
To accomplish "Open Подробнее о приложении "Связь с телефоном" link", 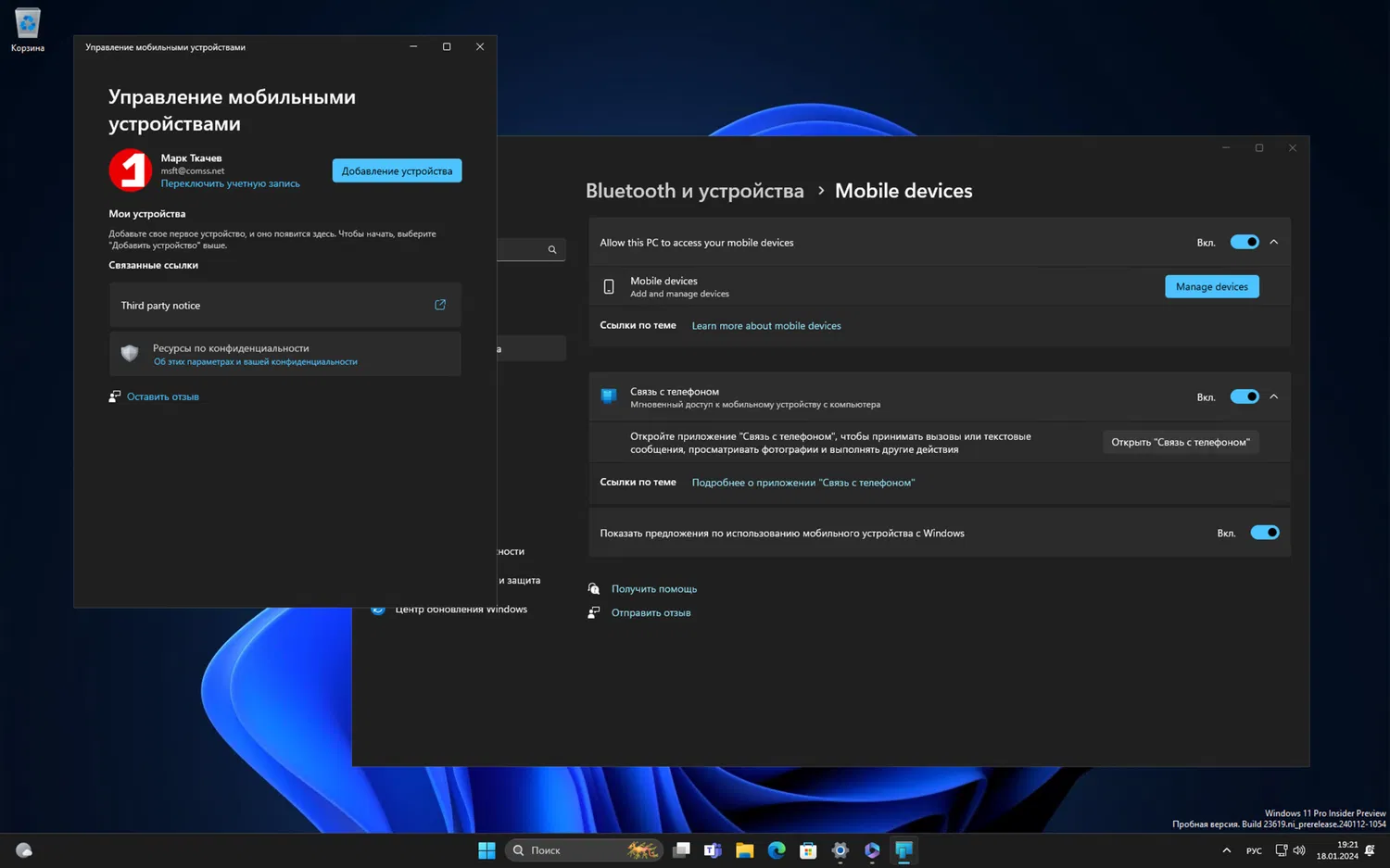I will pos(803,483).
